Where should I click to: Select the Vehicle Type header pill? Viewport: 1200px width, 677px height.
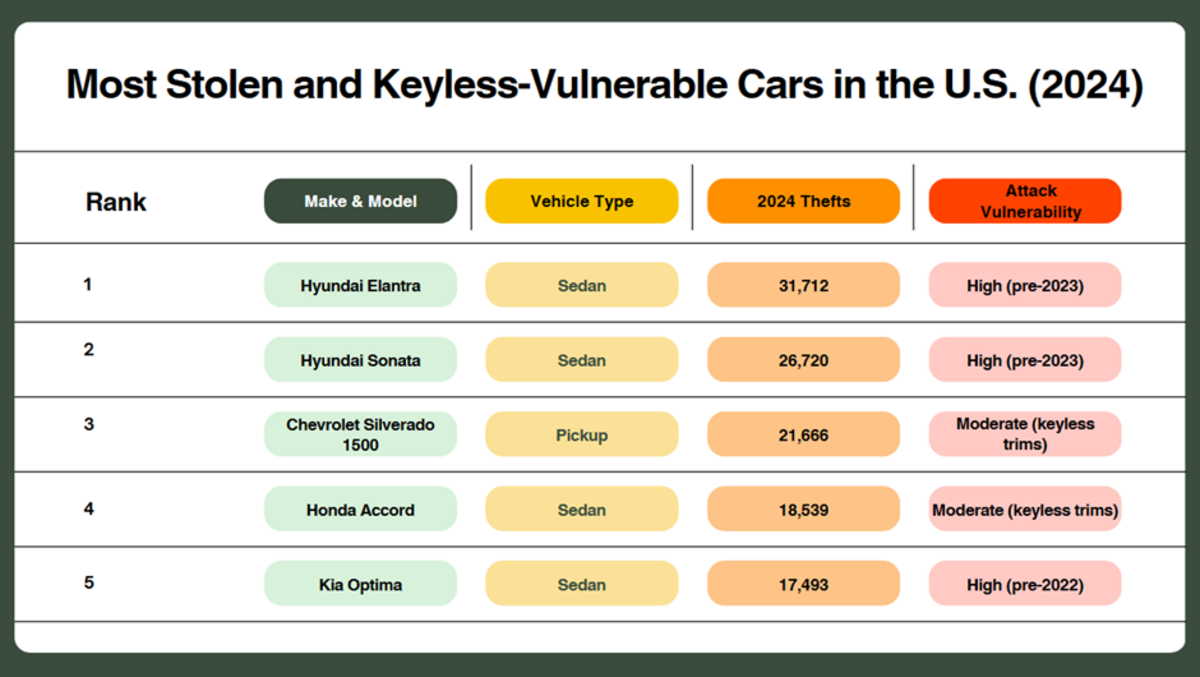click(581, 201)
